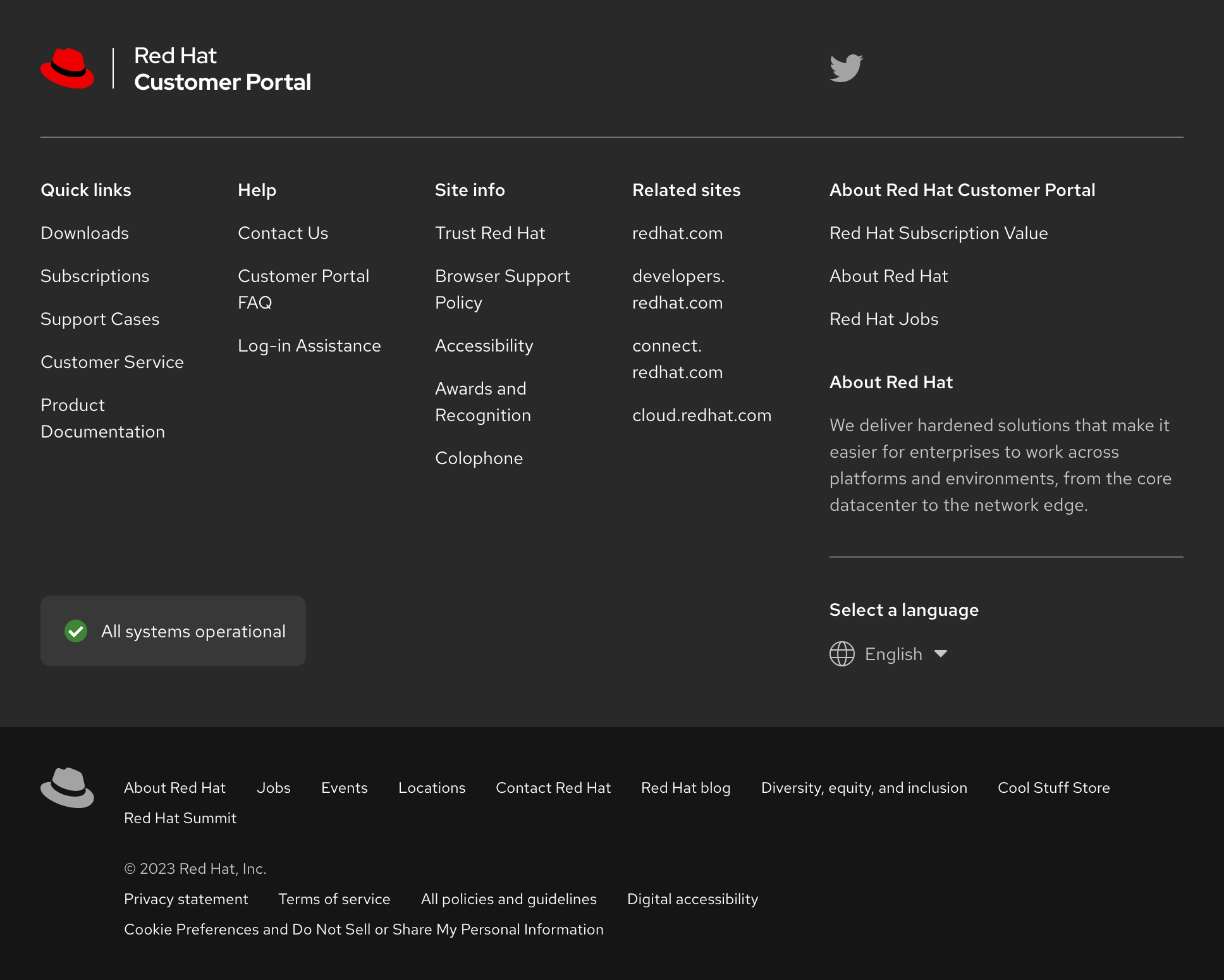Screen dimensions: 1224x980
Task: Click the Customer Portal FAQ link
Action: (x=302, y=289)
